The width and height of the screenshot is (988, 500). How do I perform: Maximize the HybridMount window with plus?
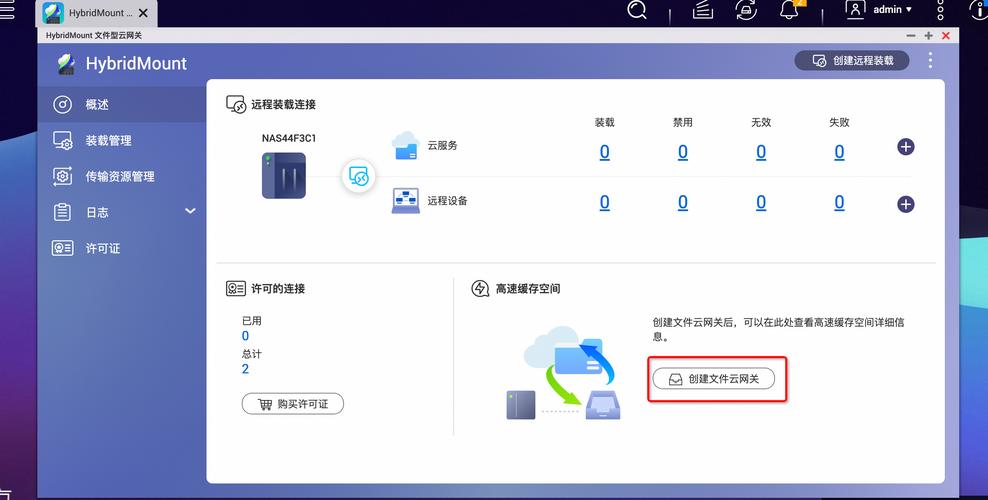928,36
